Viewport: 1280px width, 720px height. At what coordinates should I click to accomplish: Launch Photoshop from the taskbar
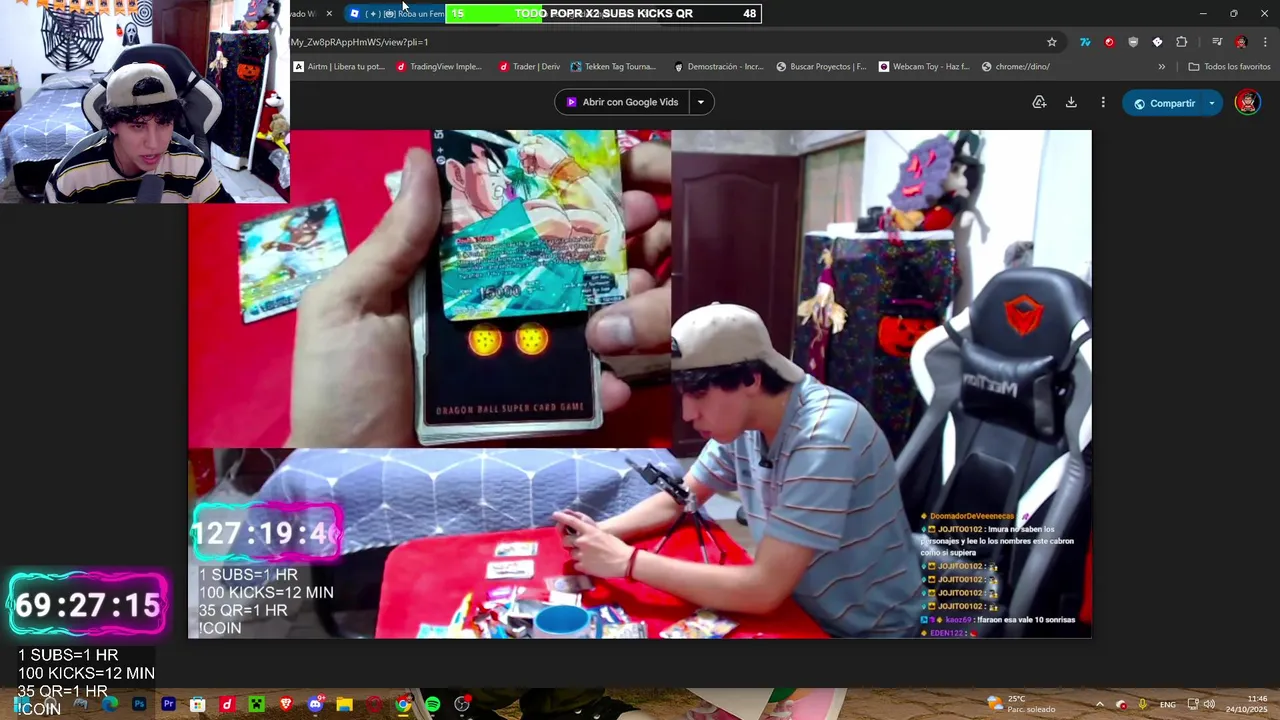coord(139,704)
